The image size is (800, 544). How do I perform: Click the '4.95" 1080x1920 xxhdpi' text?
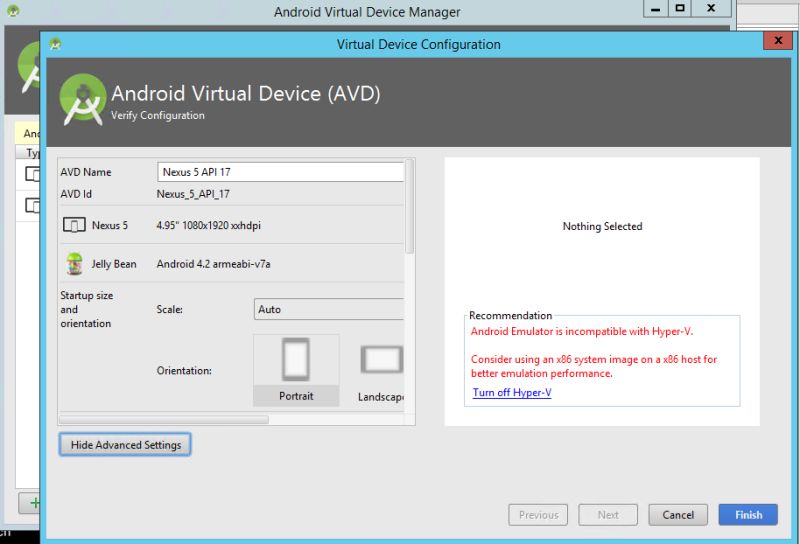[x=209, y=225]
